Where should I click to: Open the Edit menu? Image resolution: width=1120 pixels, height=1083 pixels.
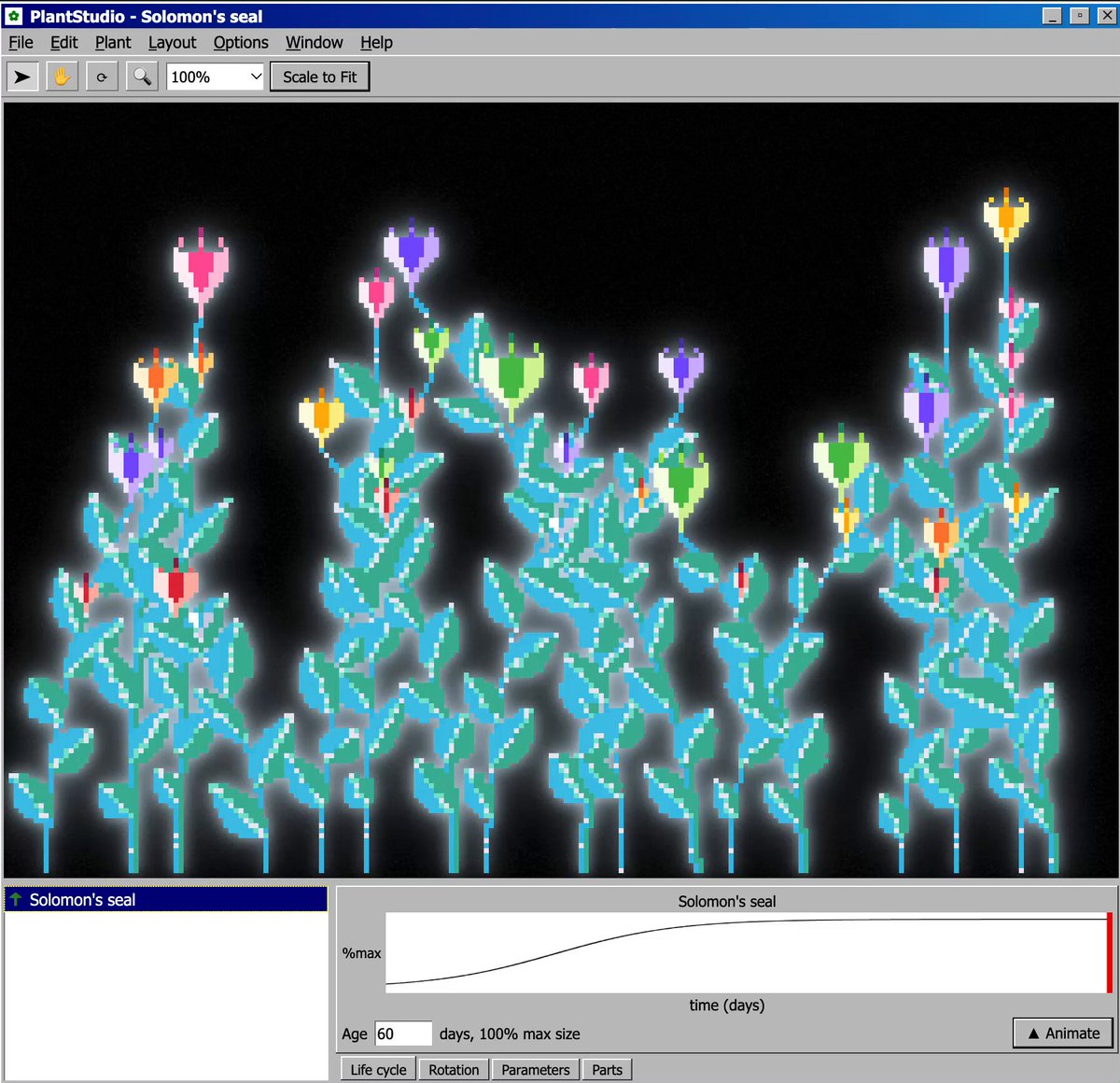[63, 42]
